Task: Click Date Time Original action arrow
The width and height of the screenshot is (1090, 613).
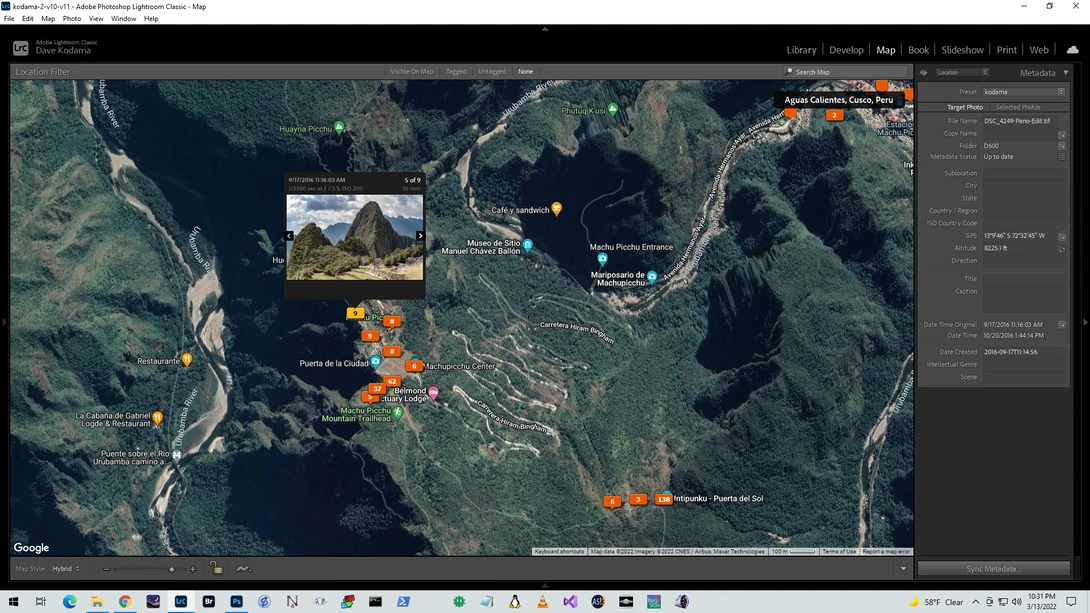Action: pyautogui.click(x=1061, y=325)
